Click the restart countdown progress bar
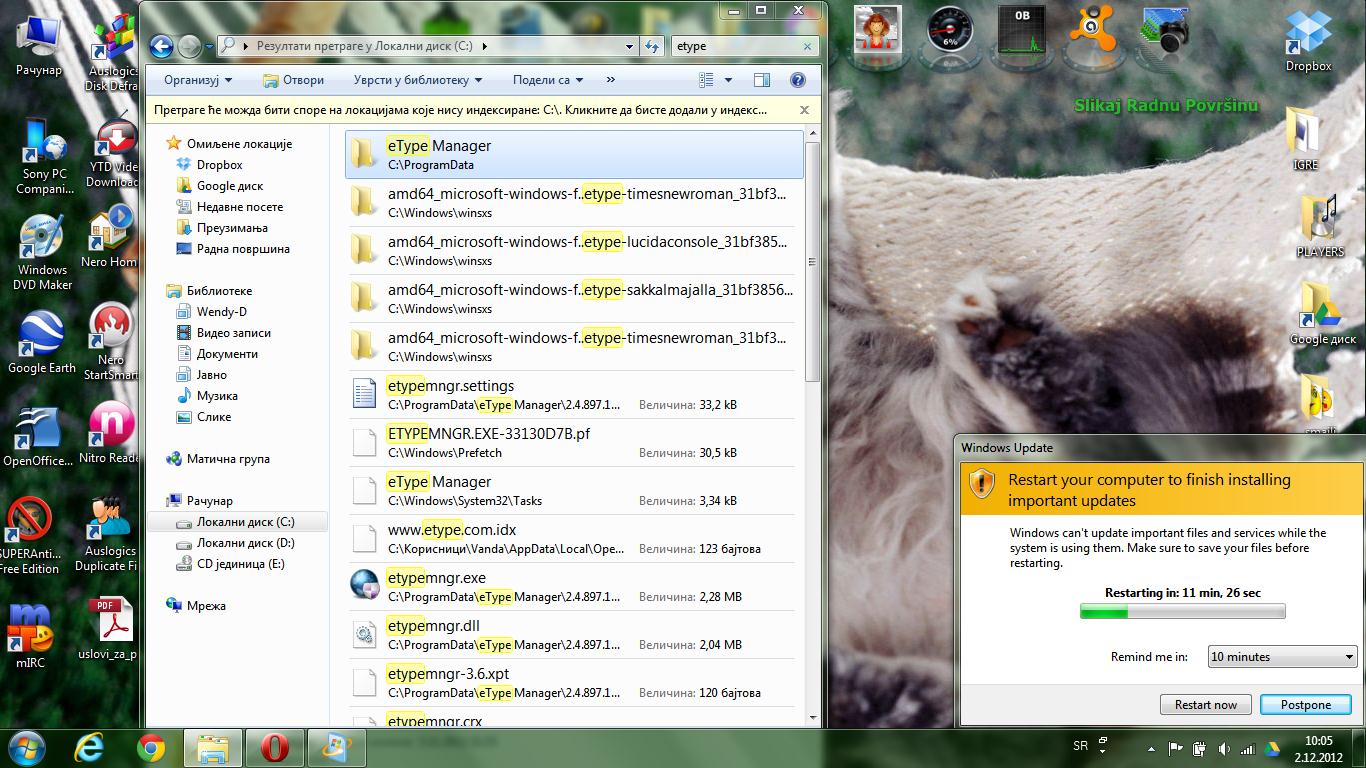The width and height of the screenshot is (1366, 768). pyautogui.click(x=1183, y=612)
